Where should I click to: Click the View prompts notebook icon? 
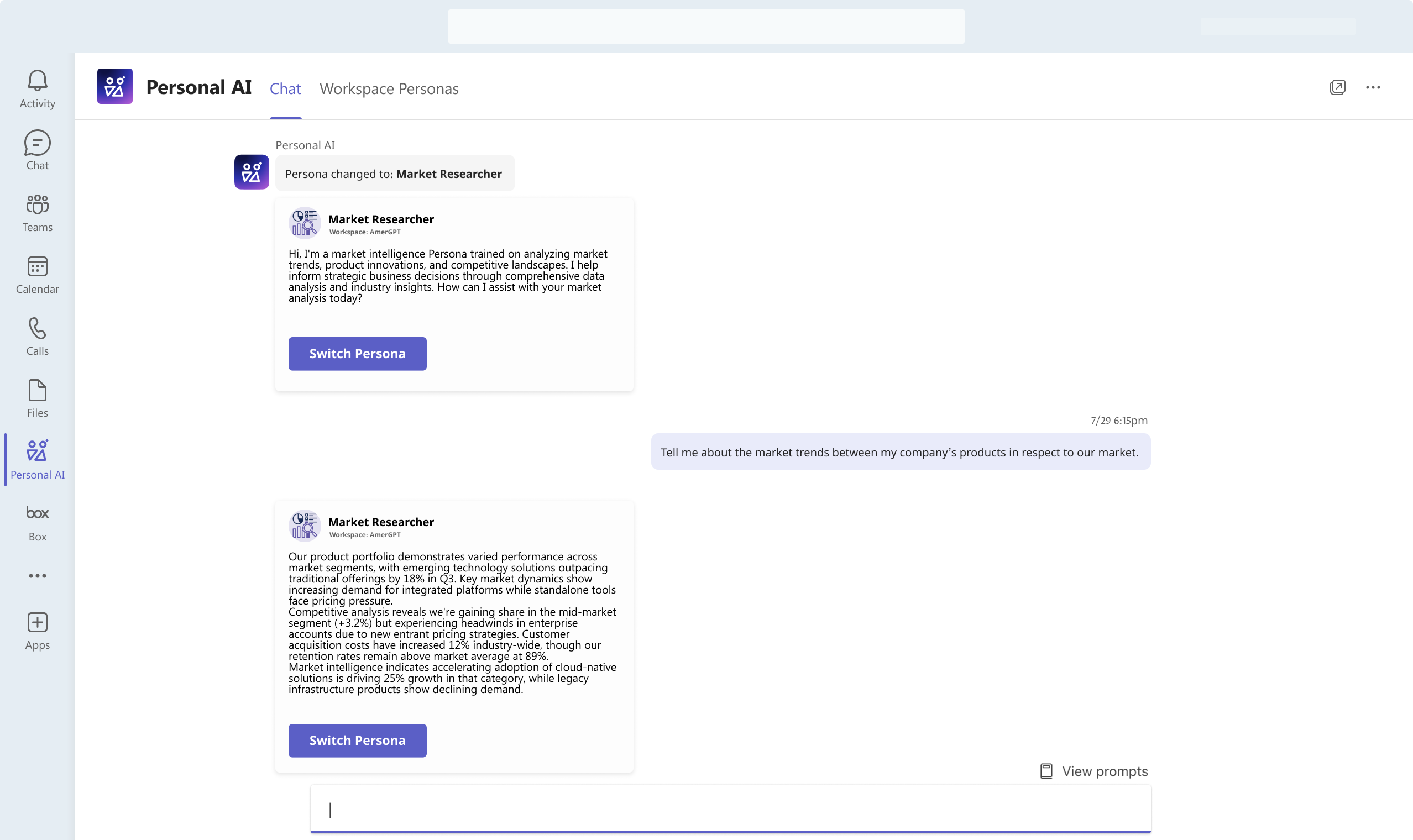point(1046,771)
